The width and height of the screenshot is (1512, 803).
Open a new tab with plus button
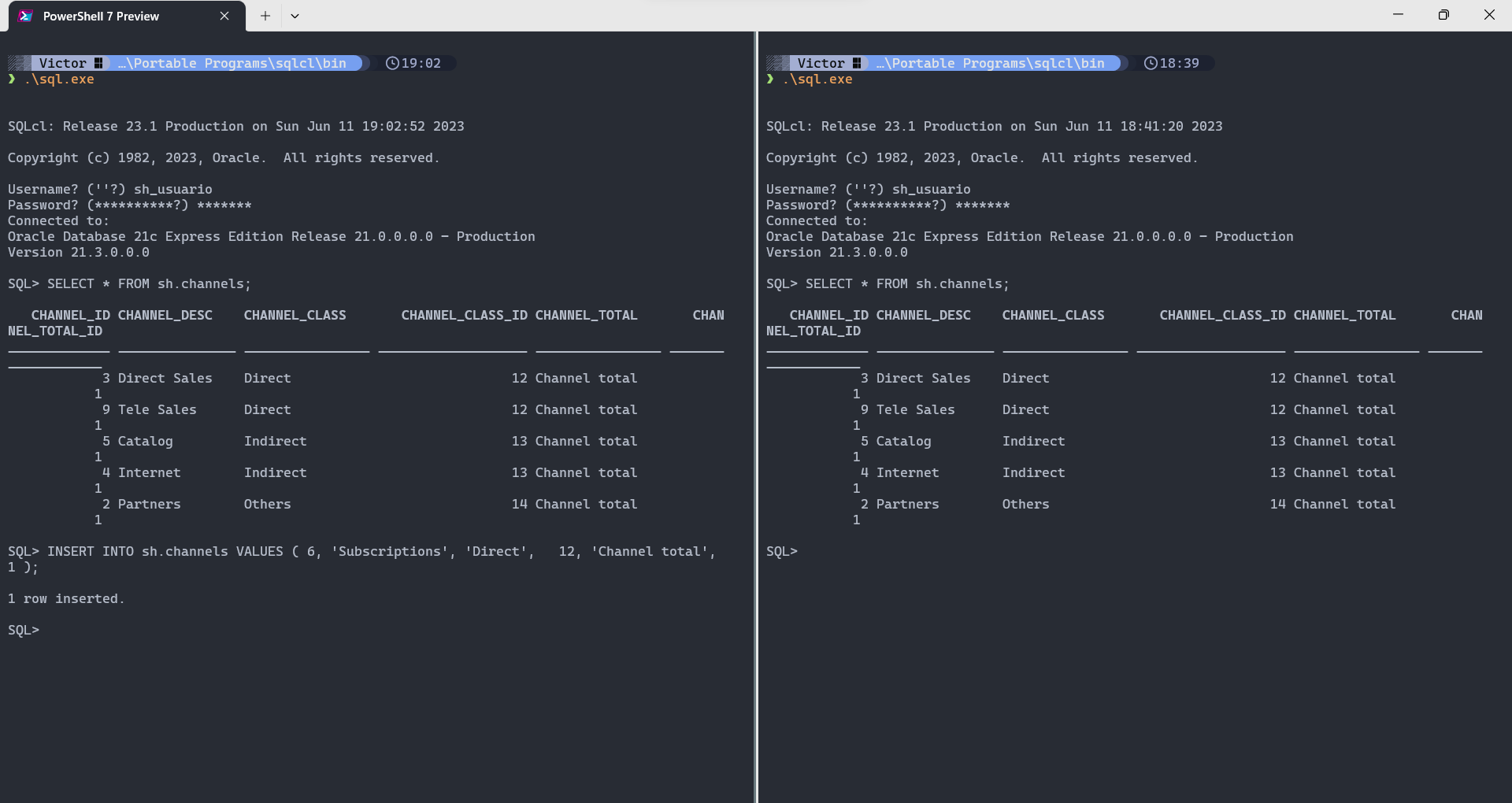click(265, 16)
